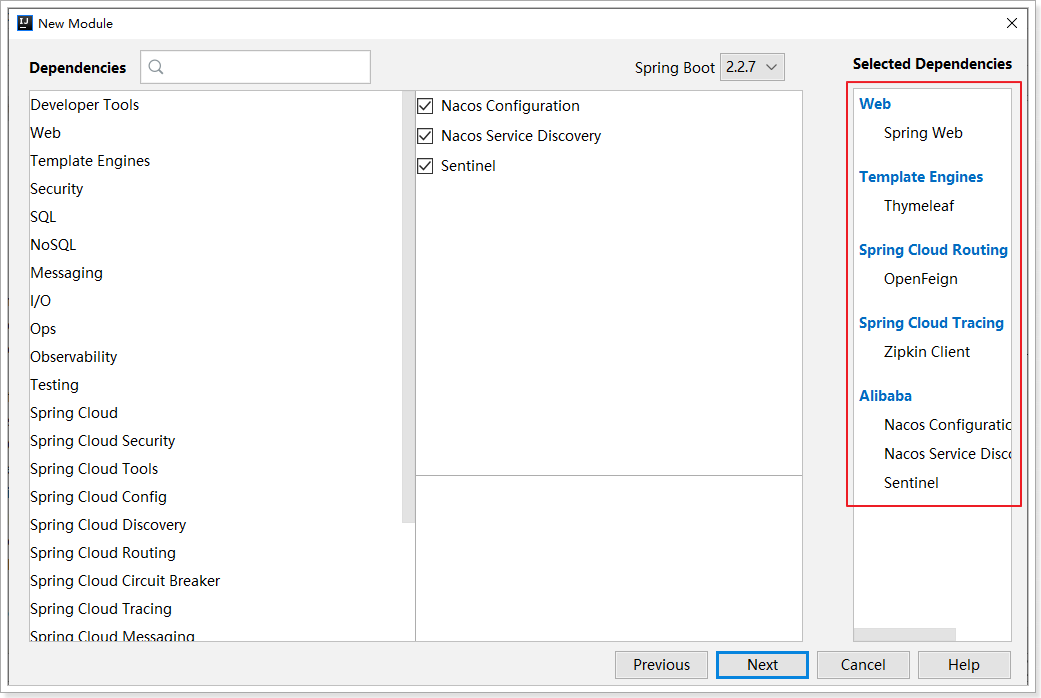Click Template Engines header in Selected Dependencies

click(921, 177)
